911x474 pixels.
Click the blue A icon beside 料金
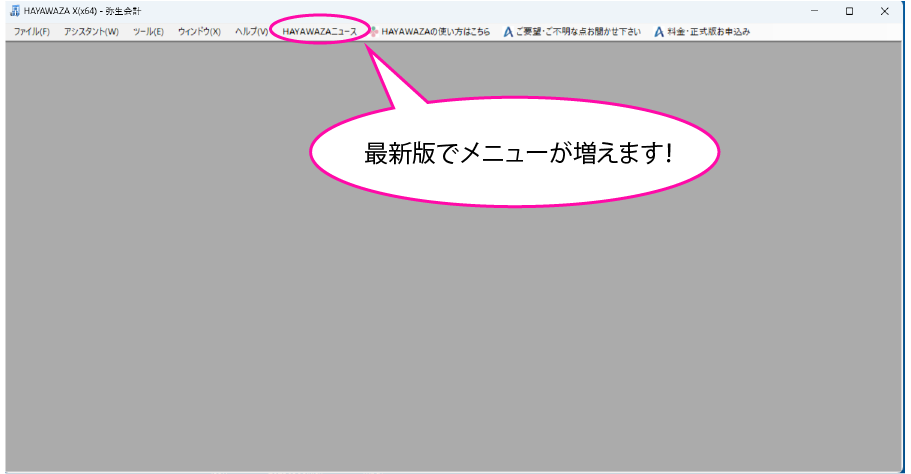pyautogui.click(x=659, y=32)
